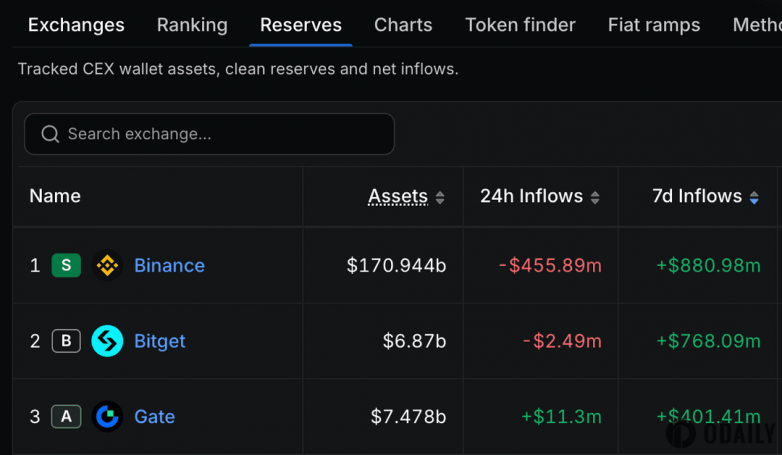Viewport: 782px width, 455px height.
Task: Go to the Token finder tab
Action: click(520, 25)
